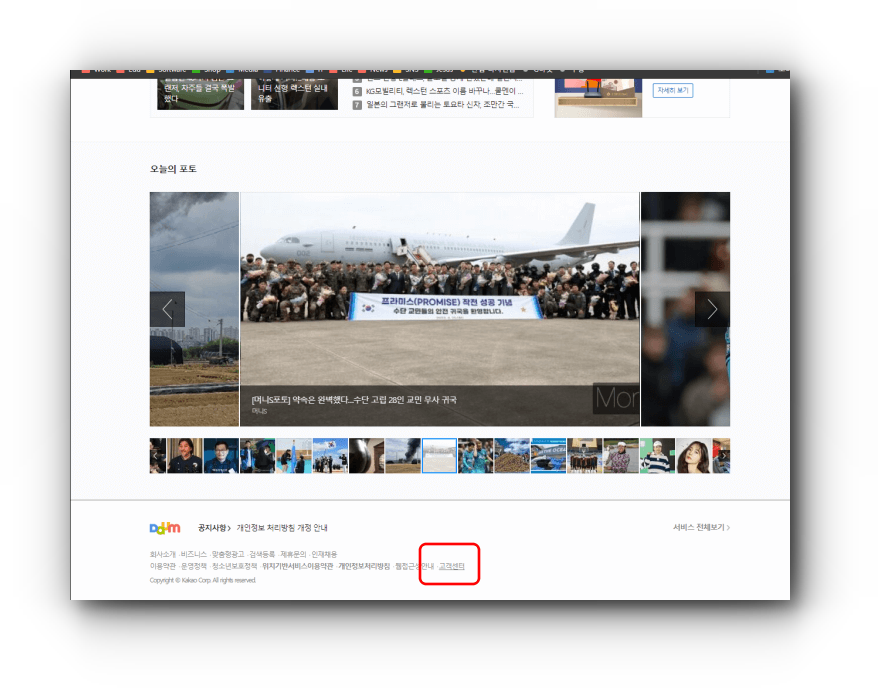878x688 pixels.
Task: Open the 웹접근성안내 footer link
Action: click(414, 567)
